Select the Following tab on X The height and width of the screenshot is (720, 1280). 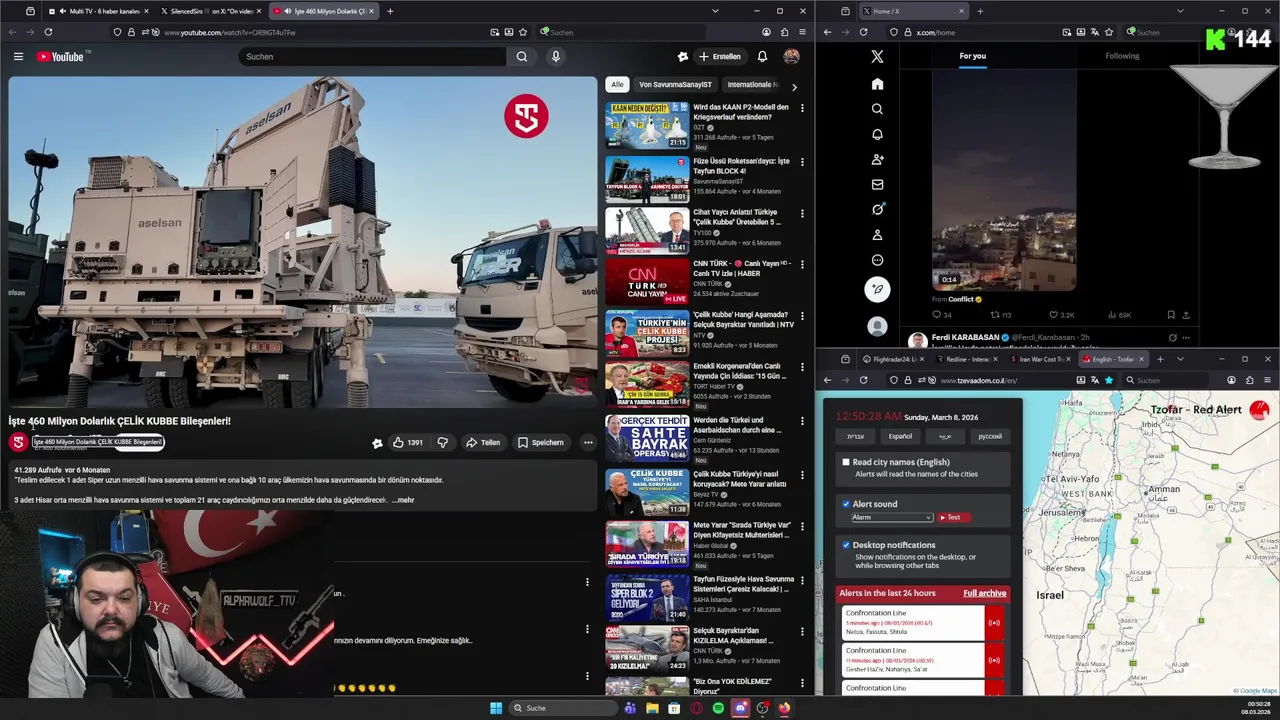point(1122,56)
